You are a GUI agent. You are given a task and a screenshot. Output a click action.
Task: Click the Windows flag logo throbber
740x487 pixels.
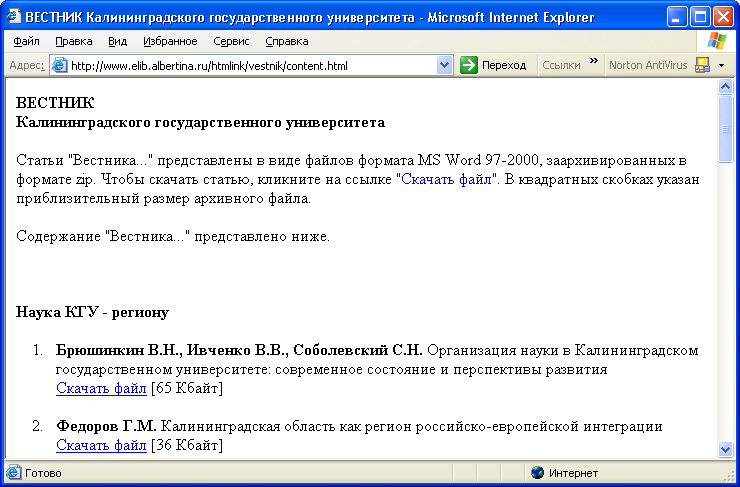click(717, 41)
